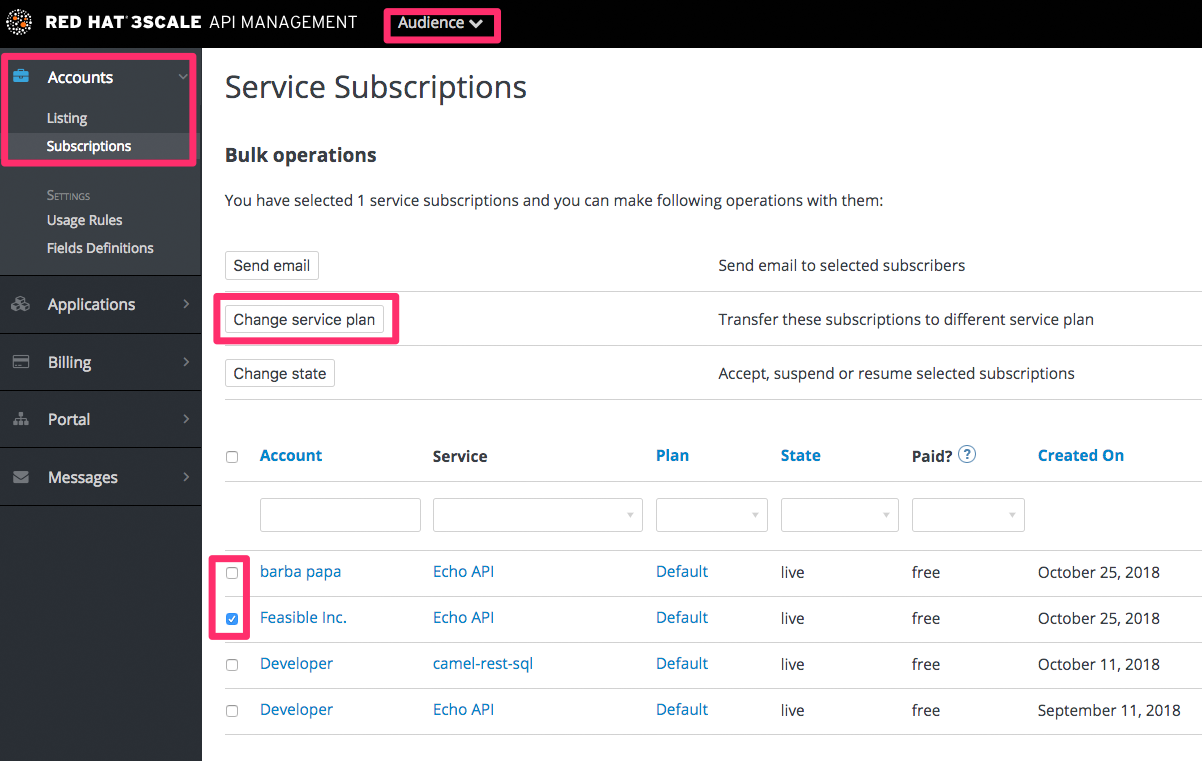Click the Applications cubes icon
This screenshot has height=761, width=1202.
tap(21, 305)
